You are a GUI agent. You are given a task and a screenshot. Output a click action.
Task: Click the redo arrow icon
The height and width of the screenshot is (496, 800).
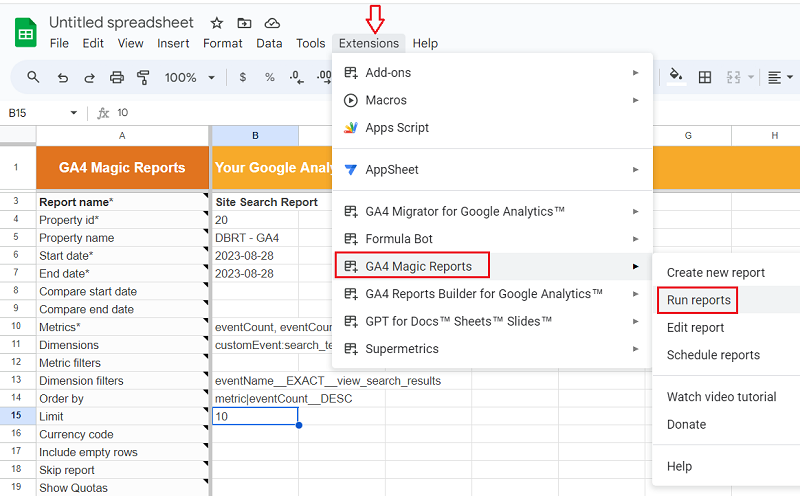point(89,78)
